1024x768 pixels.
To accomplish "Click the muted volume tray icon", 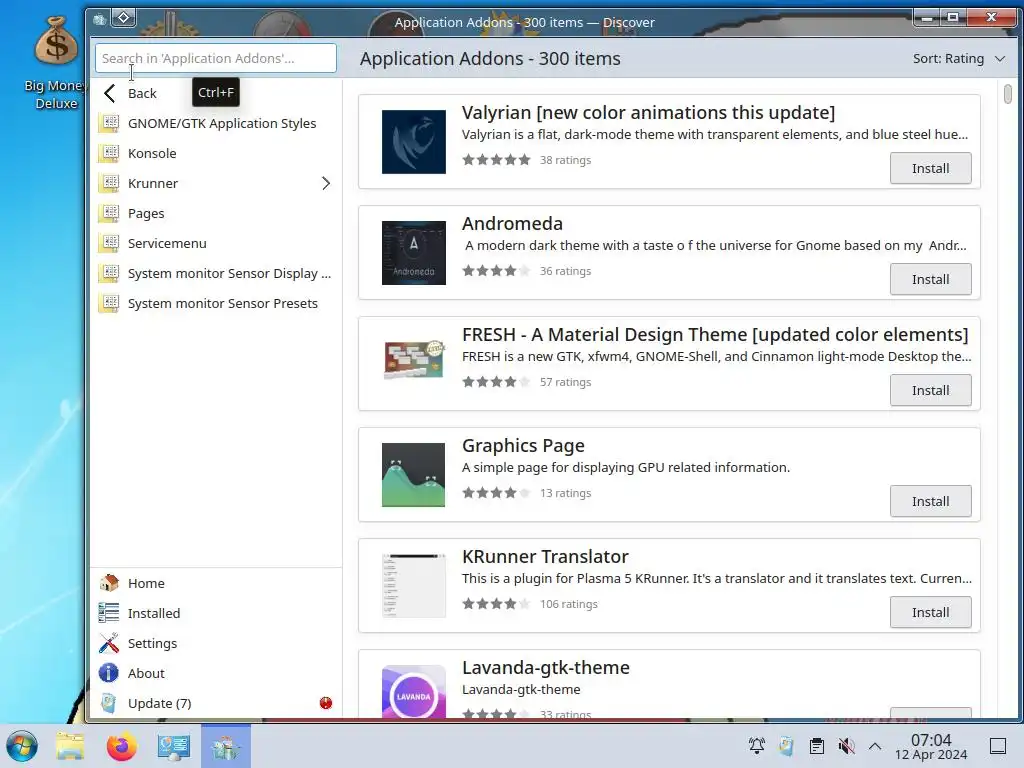I will [846, 746].
